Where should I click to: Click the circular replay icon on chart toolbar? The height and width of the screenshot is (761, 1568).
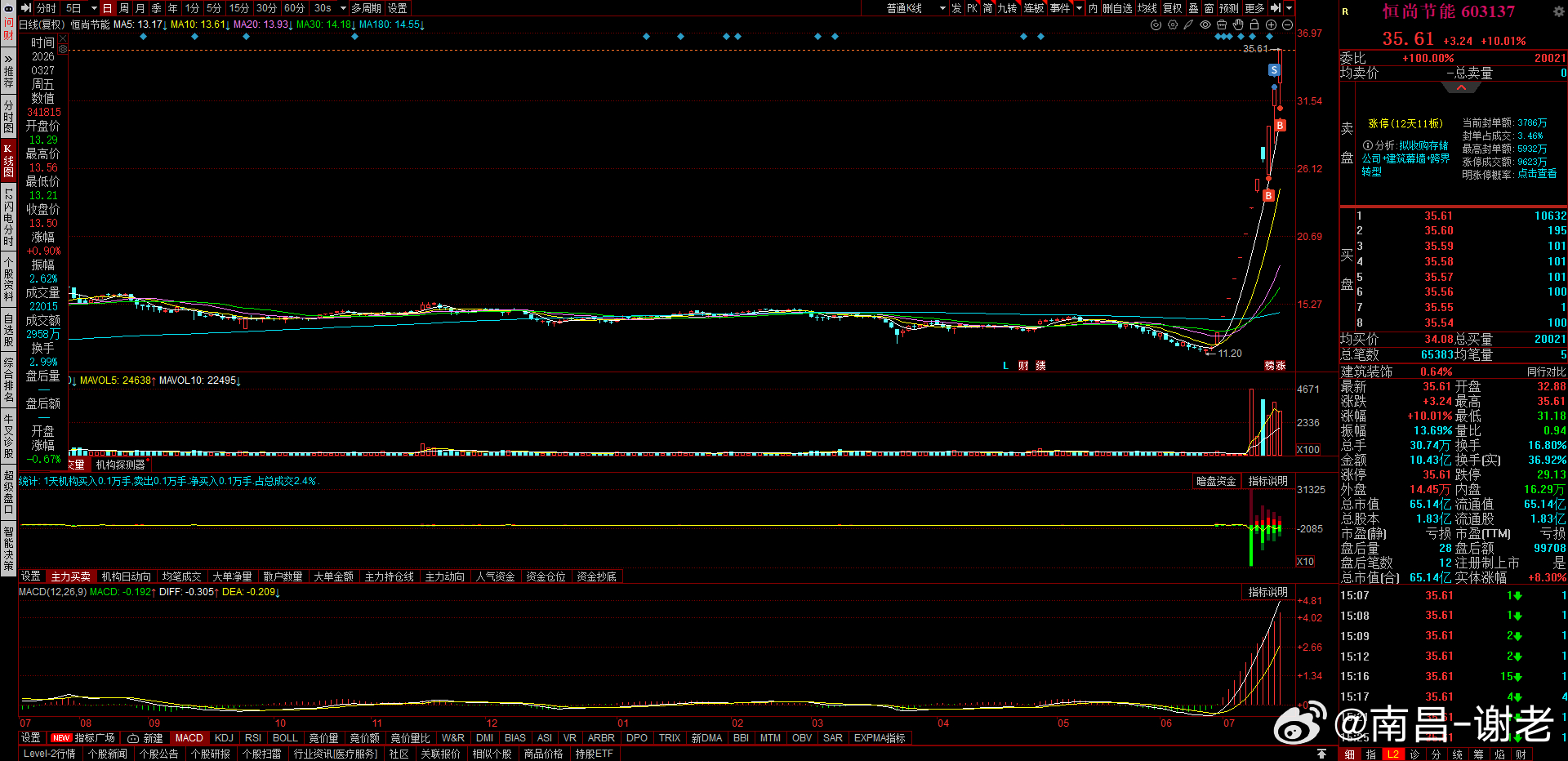tap(1156, 24)
